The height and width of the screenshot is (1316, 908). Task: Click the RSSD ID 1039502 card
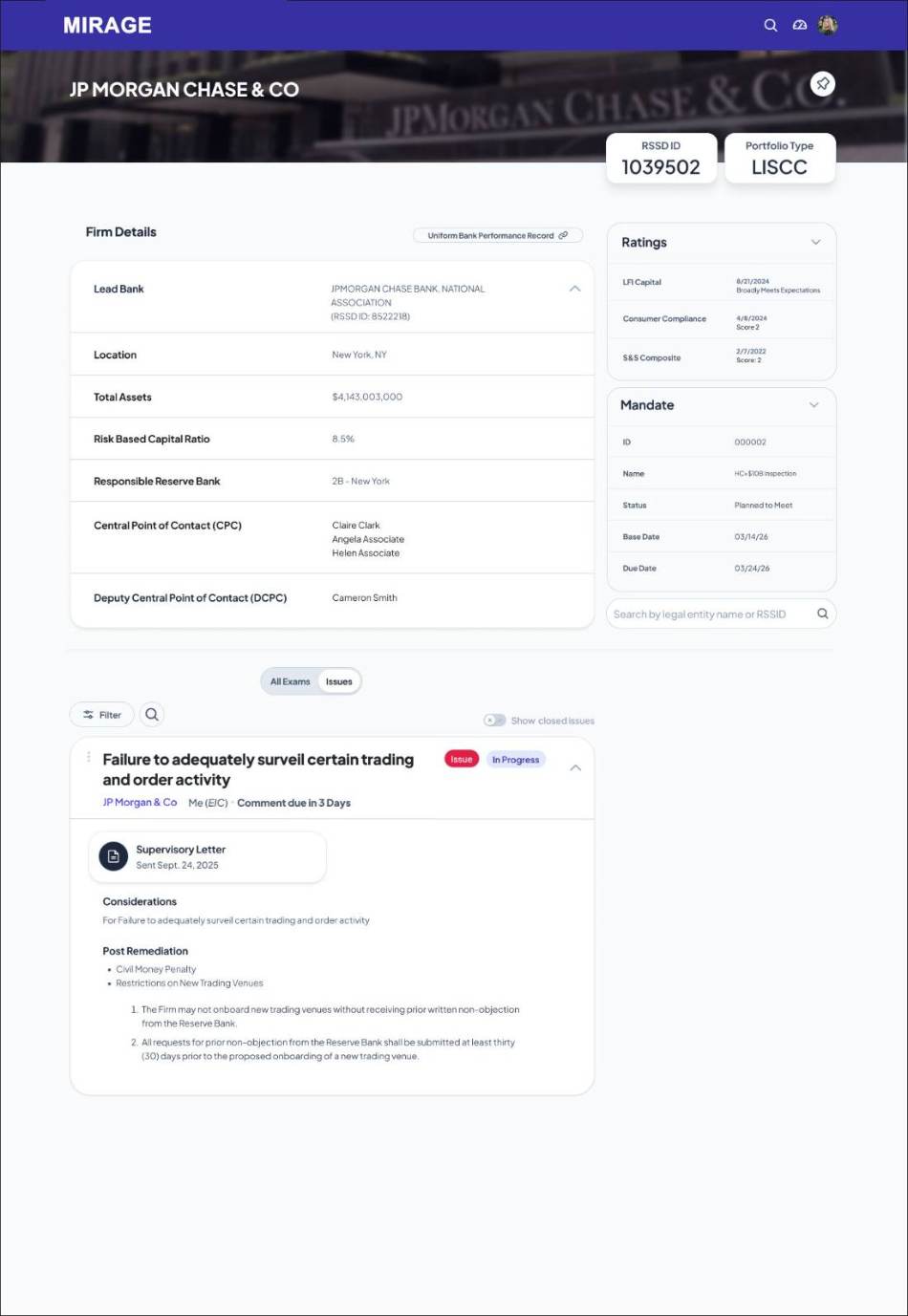click(661, 158)
